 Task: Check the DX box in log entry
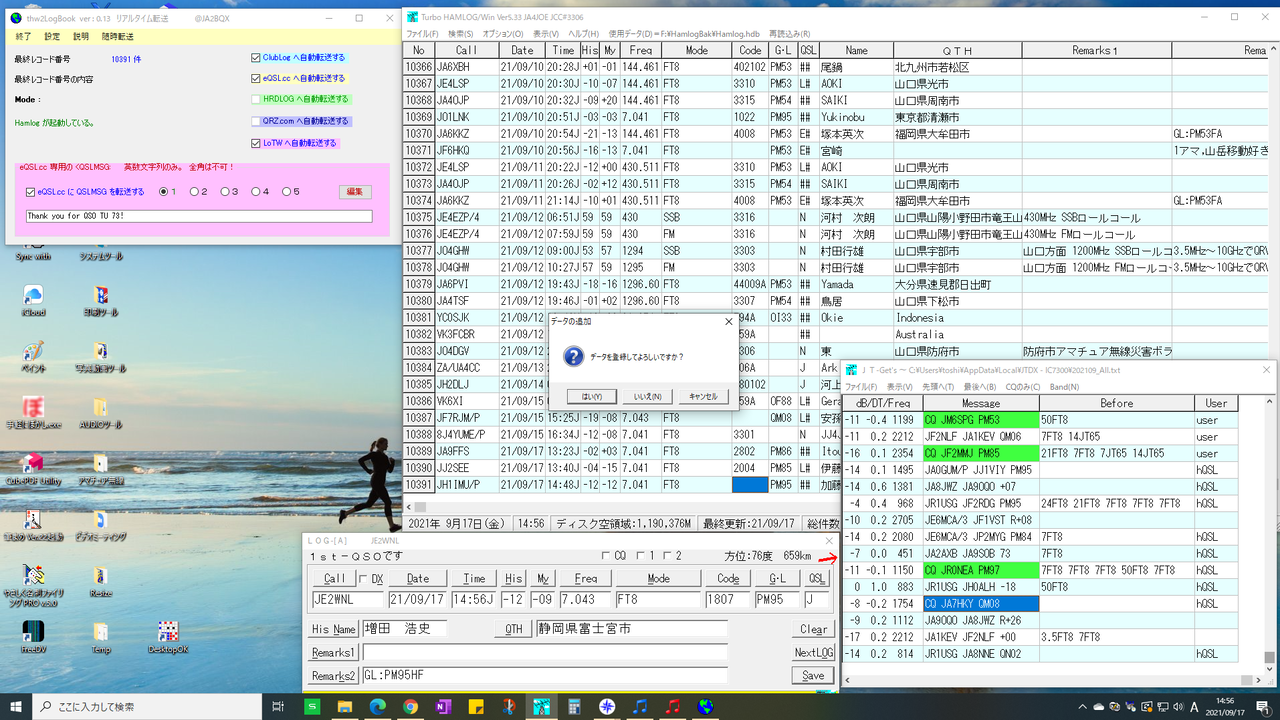363,579
